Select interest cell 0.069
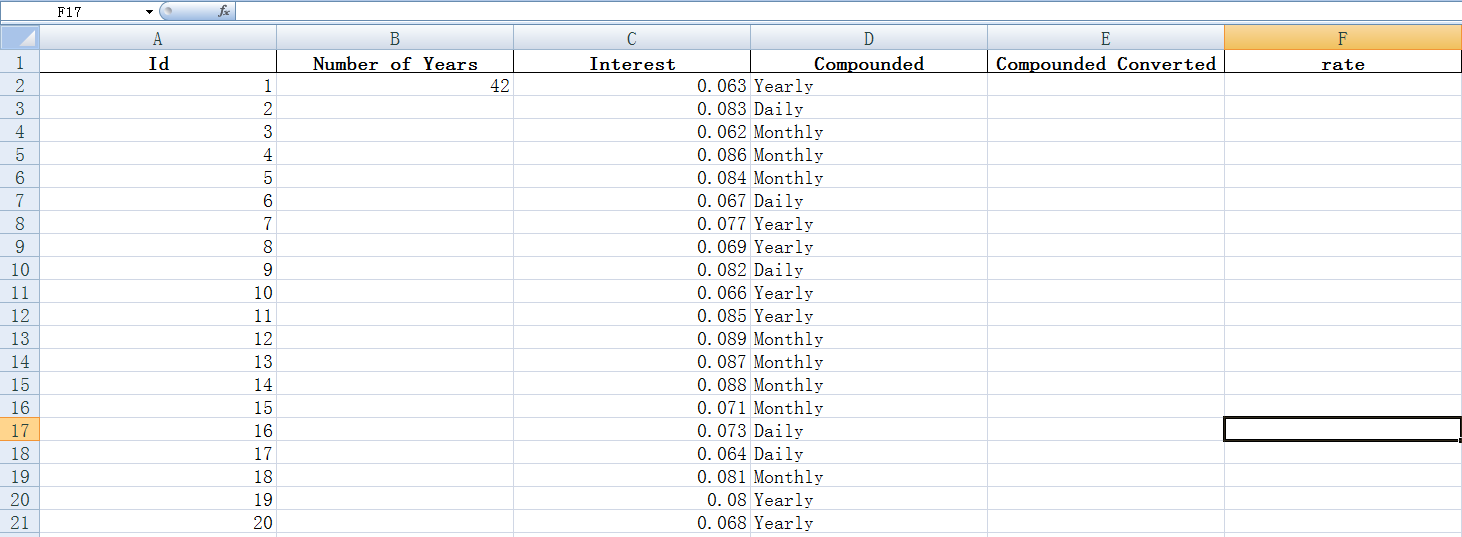The image size is (1462, 537). tap(632, 246)
